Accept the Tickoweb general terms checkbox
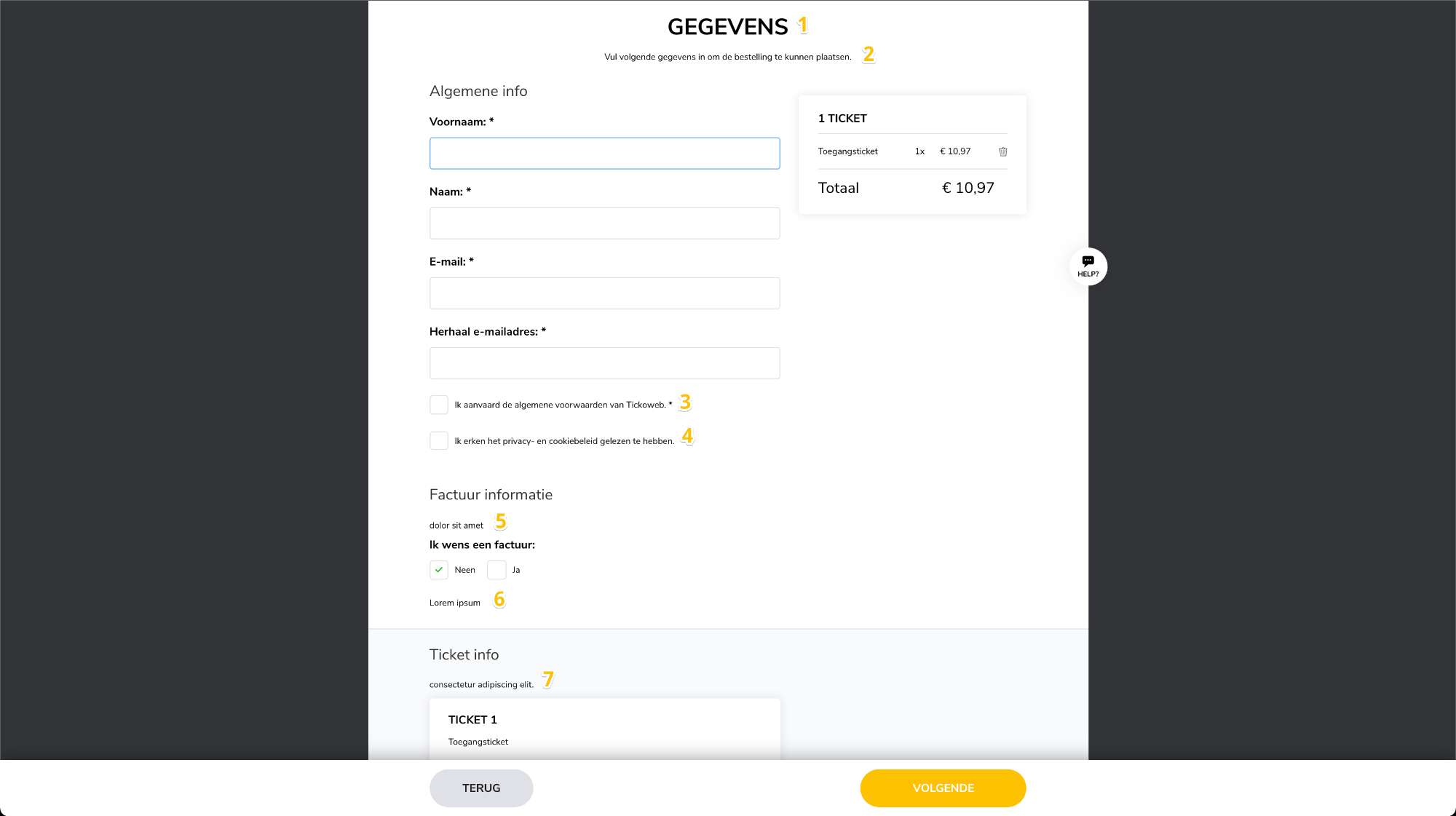Image resolution: width=1456 pixels, height=816 pixels. 439,405
